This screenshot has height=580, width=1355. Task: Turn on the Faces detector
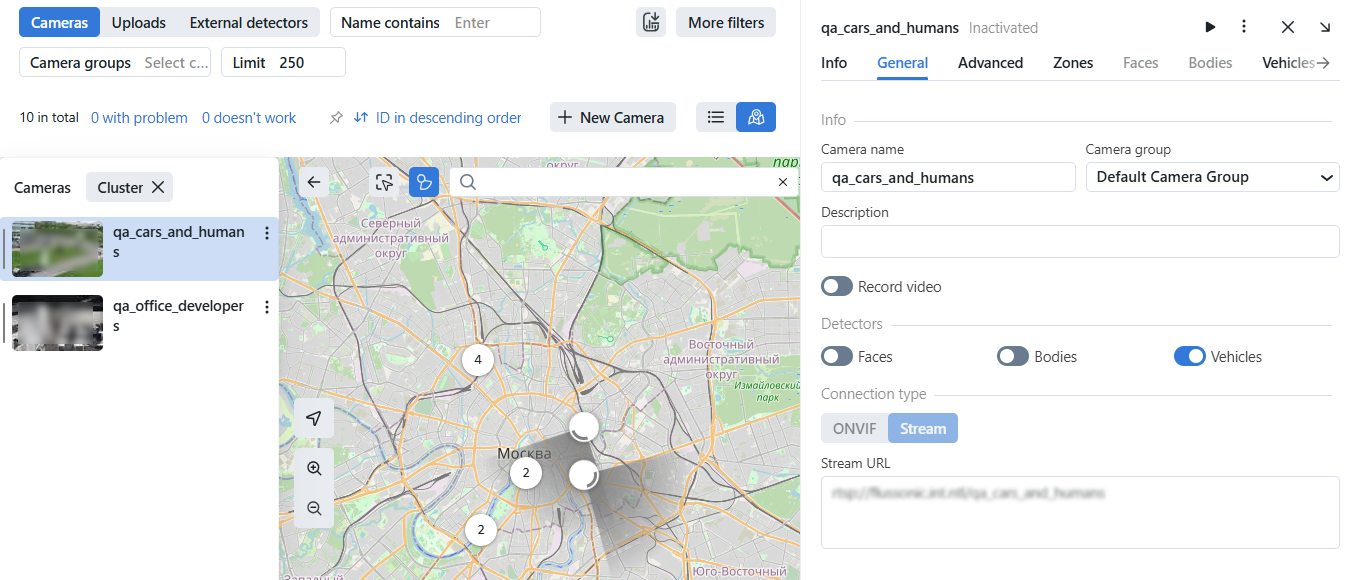[x=837, y=357]
